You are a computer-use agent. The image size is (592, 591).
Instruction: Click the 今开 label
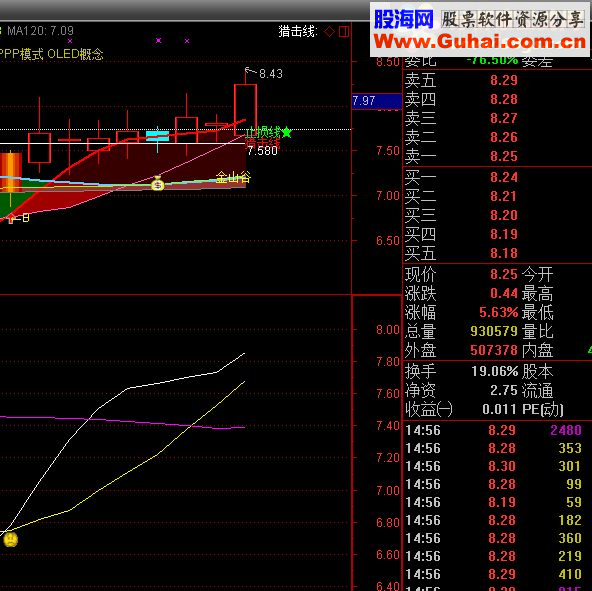pyautogui.click(x=537, y=274)
